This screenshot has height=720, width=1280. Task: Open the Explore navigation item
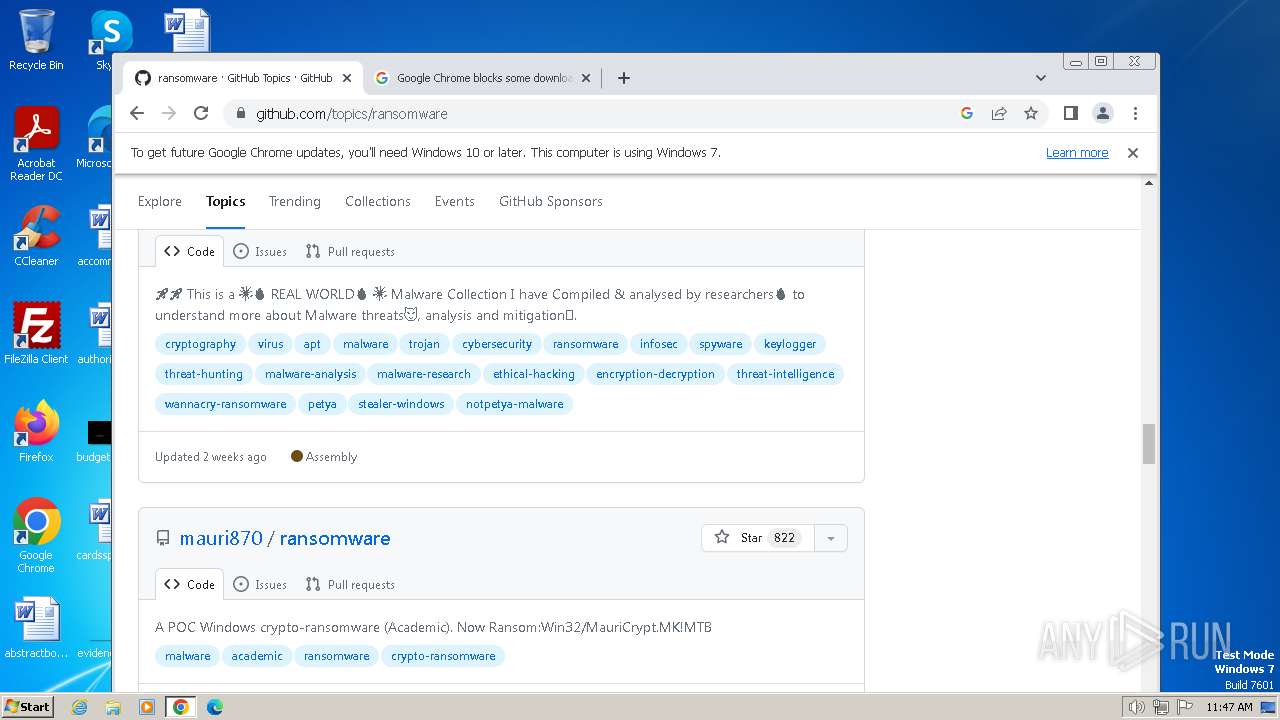pyautogui.click(x=160, y=202)
